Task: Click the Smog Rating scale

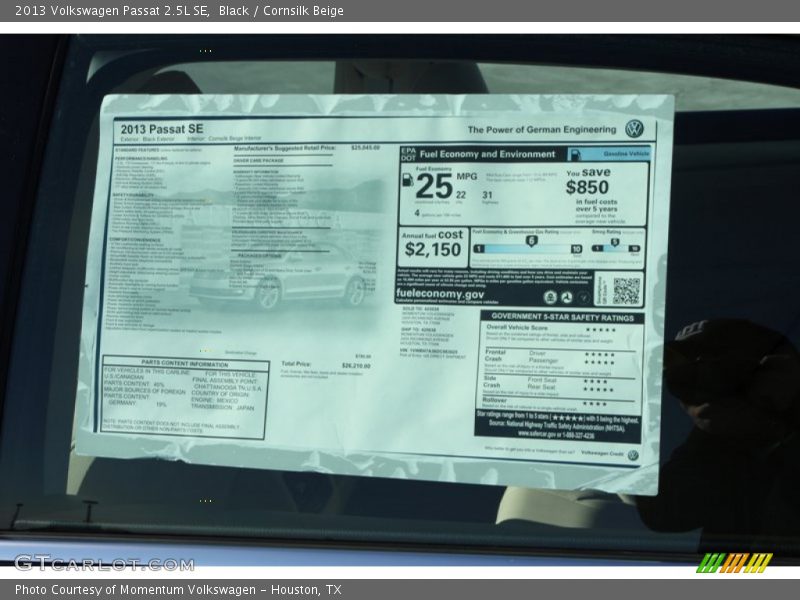Action: point(617,244)
